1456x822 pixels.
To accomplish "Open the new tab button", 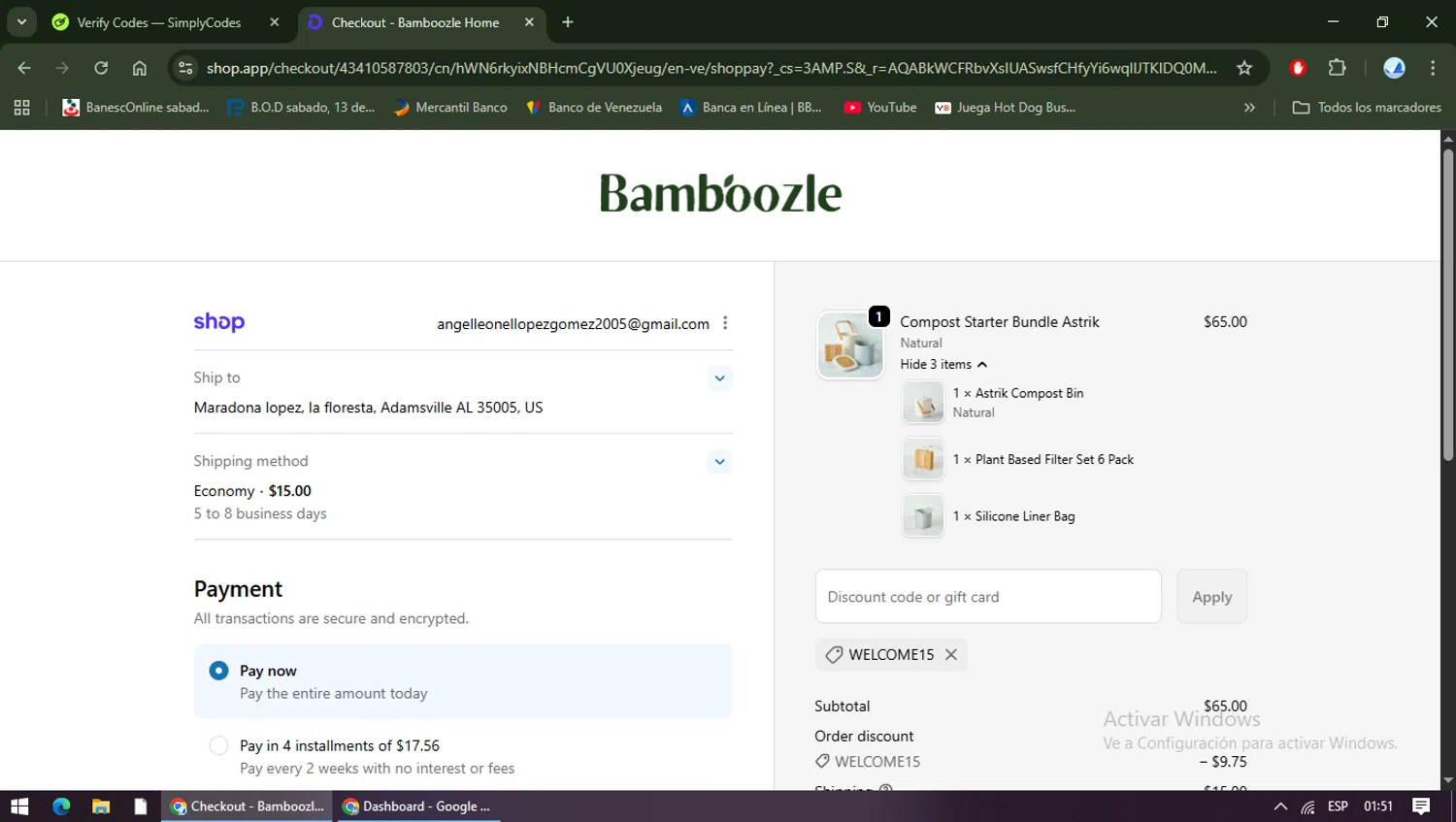I will (x=568, y=22).
